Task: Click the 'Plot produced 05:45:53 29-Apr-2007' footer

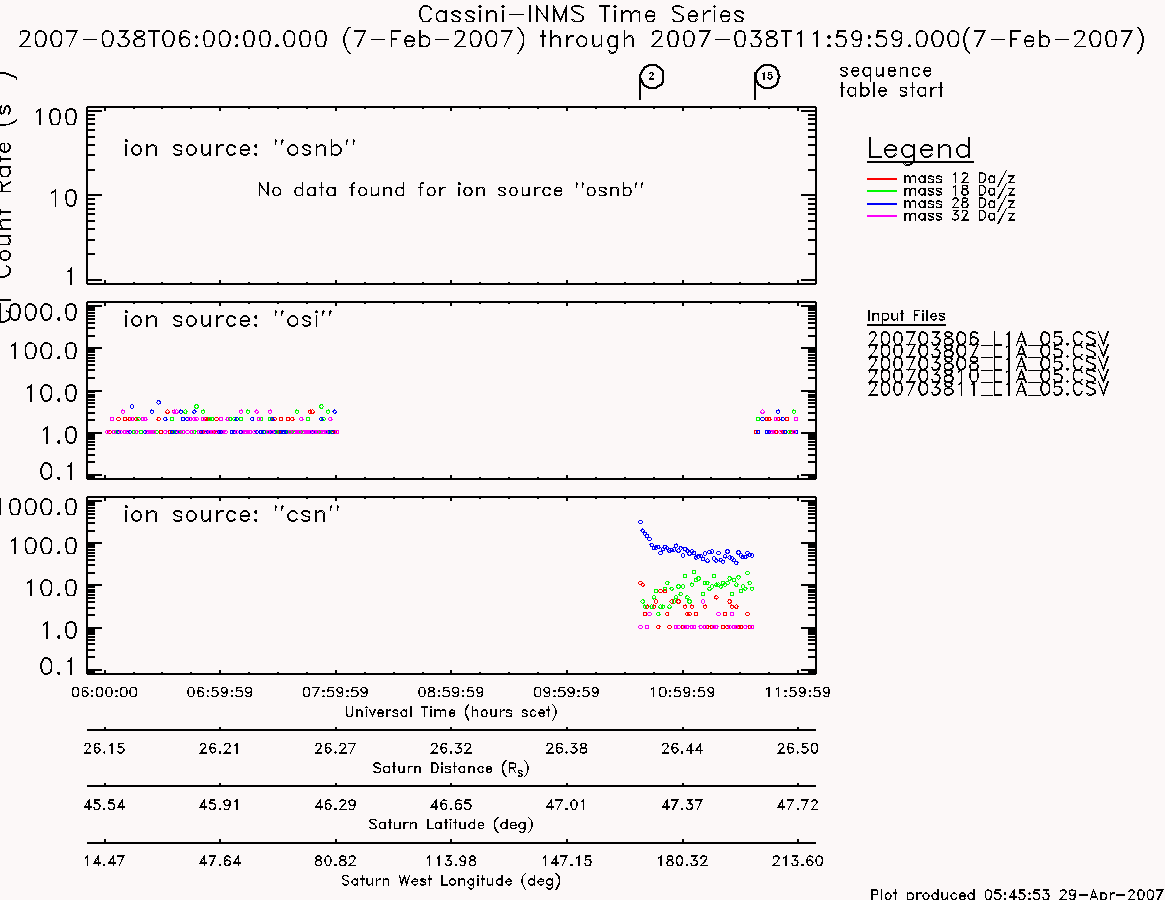Action: coord(1016,893)
